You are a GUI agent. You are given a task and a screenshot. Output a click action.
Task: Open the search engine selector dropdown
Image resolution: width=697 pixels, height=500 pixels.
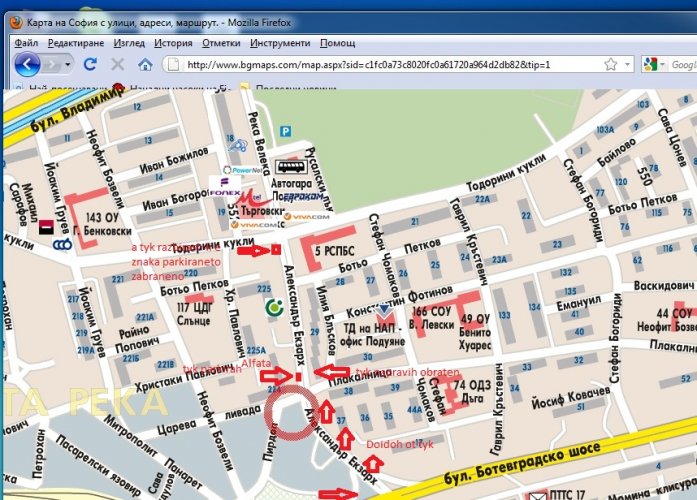point(662,64)
